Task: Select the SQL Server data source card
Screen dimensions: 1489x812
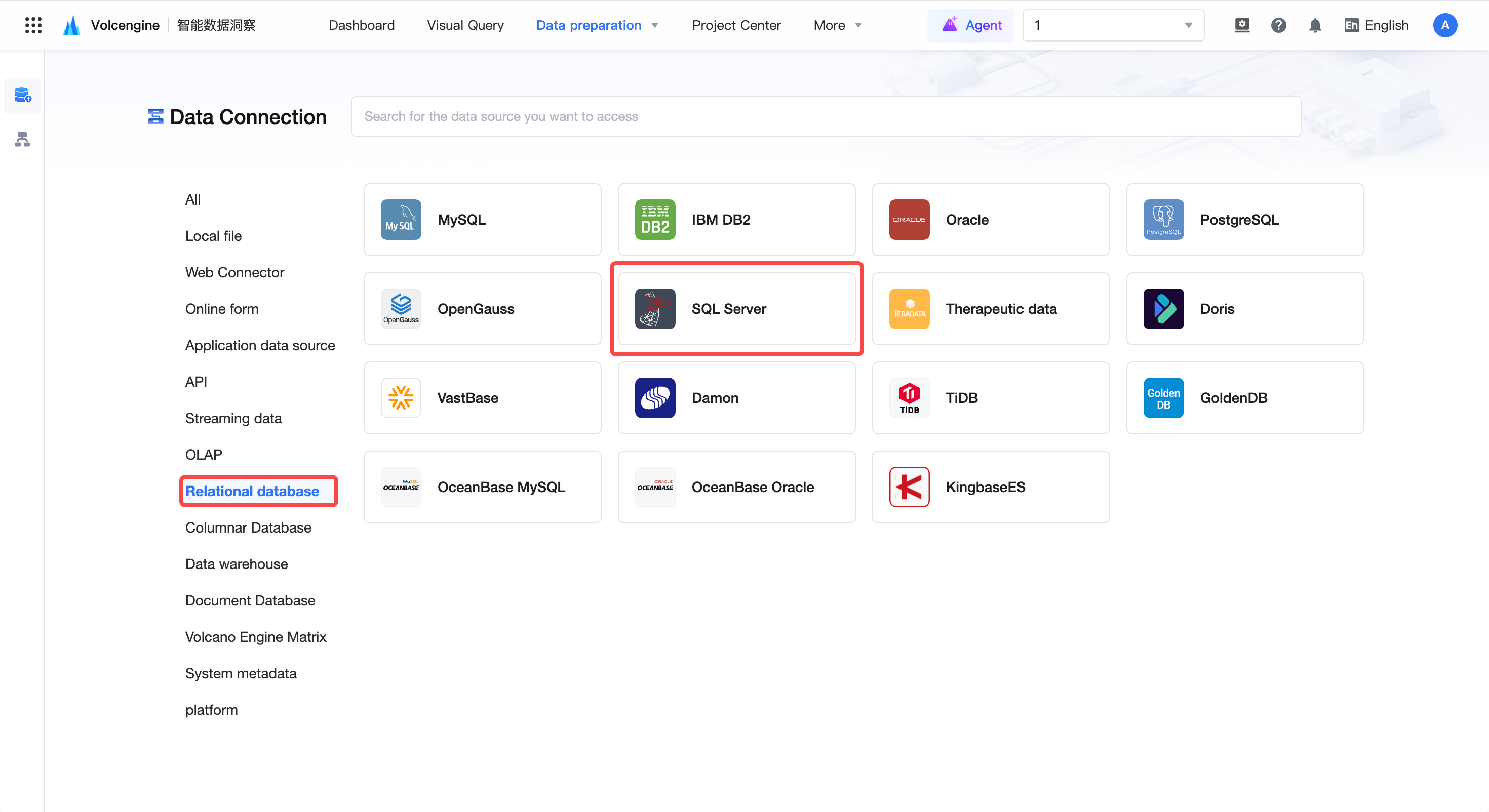Action: point(736,309)
